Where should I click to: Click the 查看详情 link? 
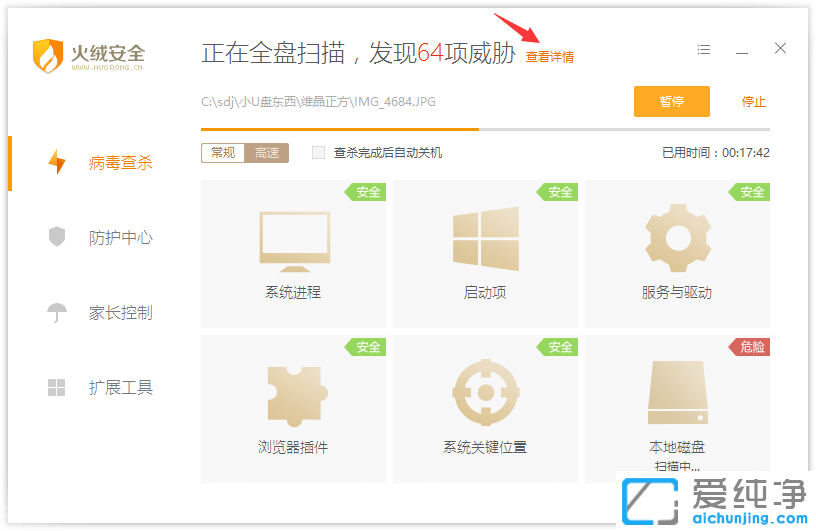tap(550, 57)
